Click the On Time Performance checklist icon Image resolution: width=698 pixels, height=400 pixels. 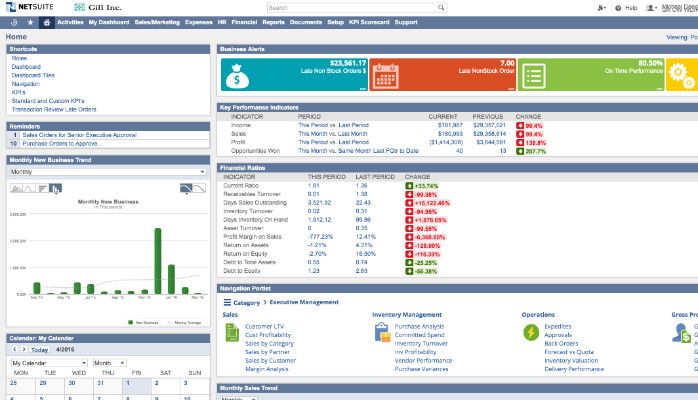[x=533, y=73]
